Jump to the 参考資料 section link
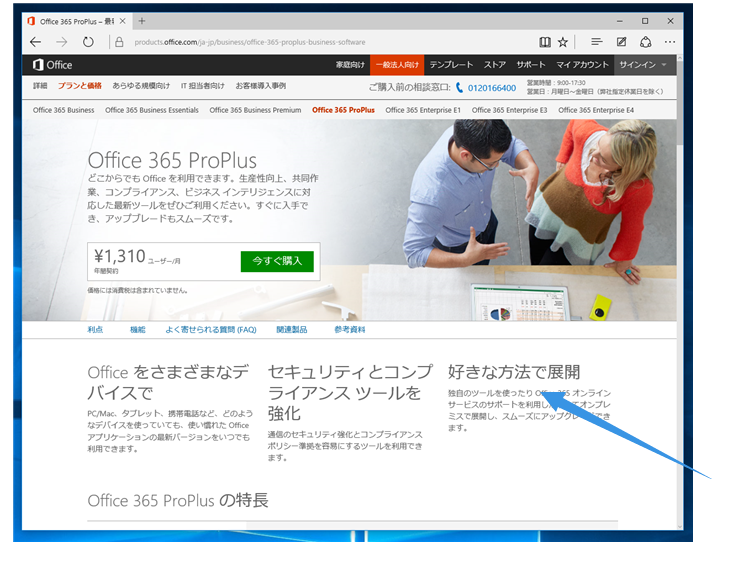Screen dimensions: 751x571 pos(350,330)
